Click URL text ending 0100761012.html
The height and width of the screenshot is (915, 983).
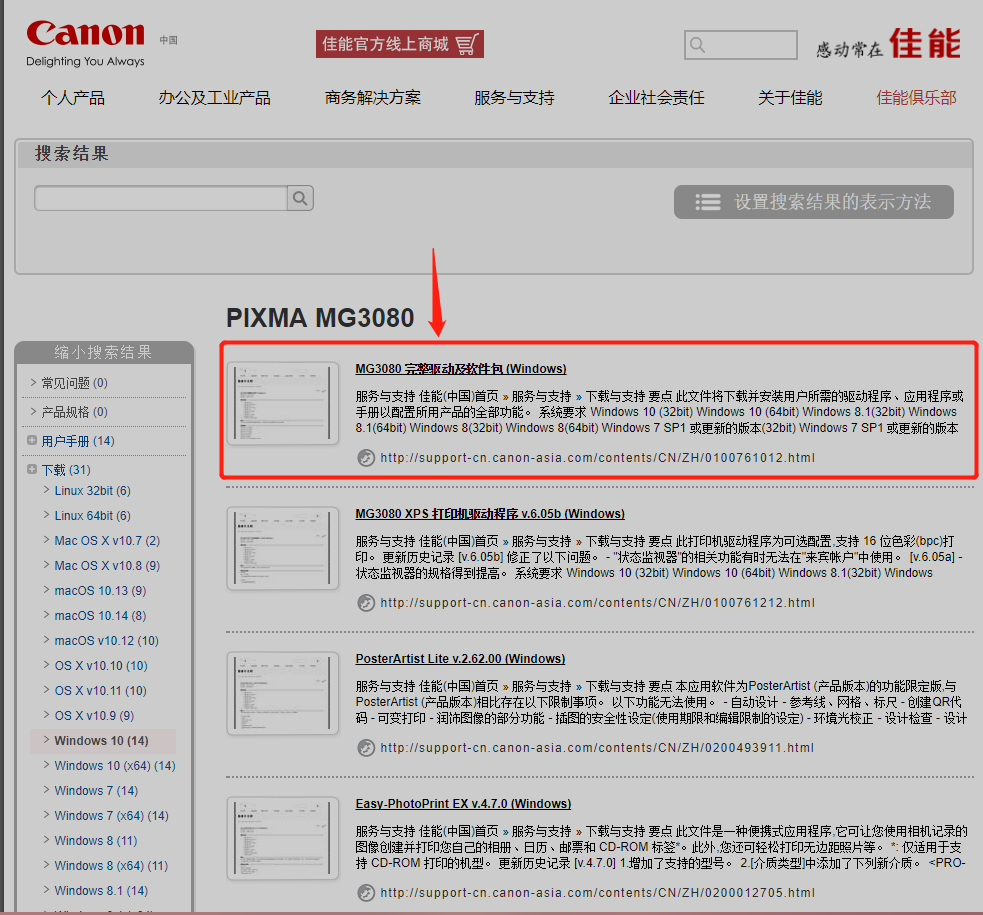597,458
